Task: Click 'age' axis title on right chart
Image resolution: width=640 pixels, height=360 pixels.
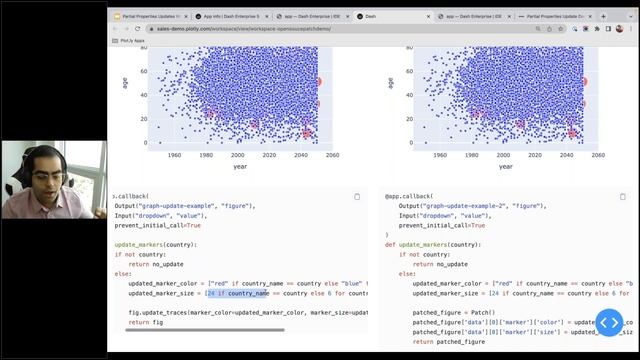Action: pos(391,83)
